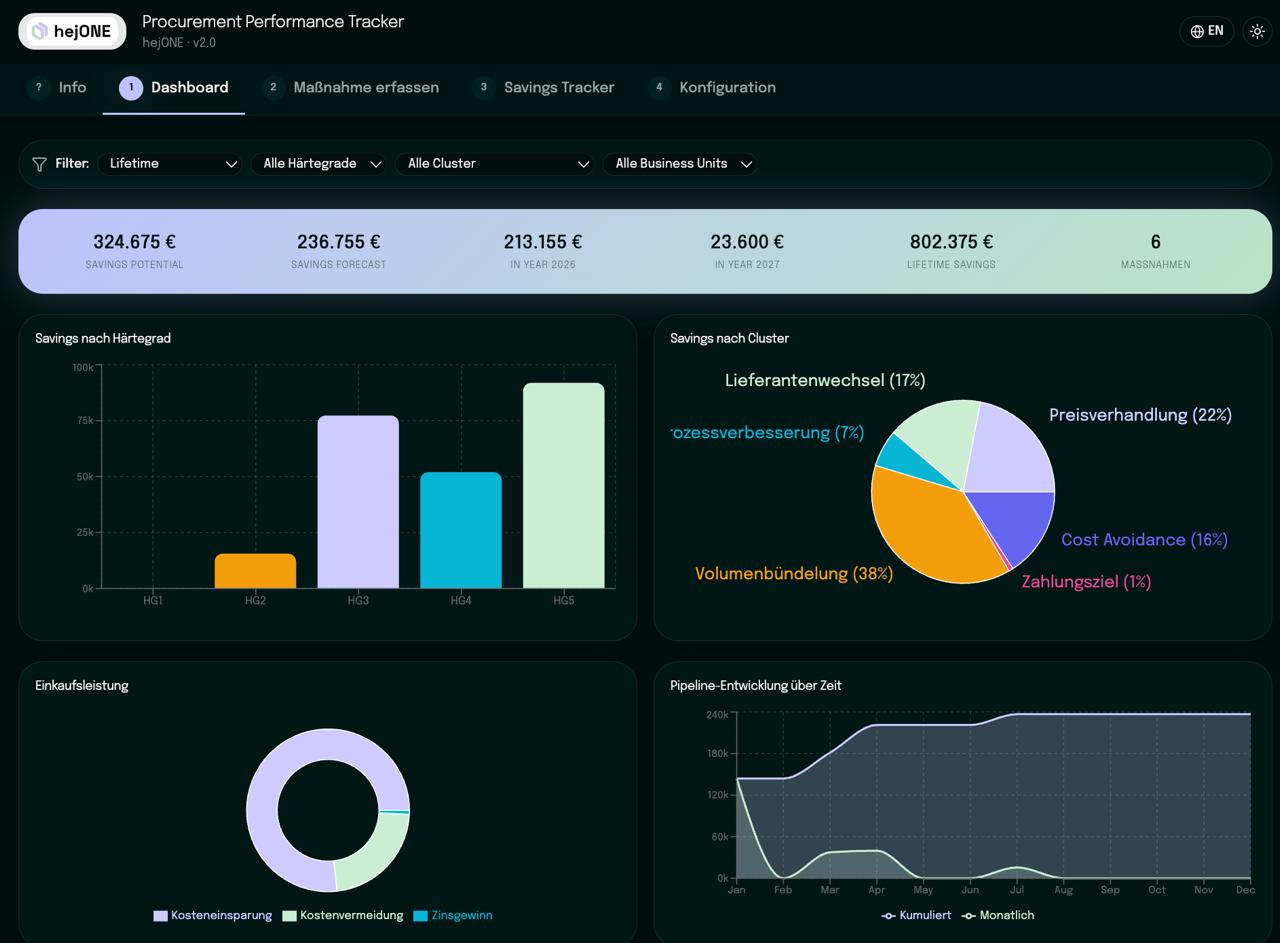1280x943 pixels.
Task: Click the funnel filter icon
Action: coord(39,164)
